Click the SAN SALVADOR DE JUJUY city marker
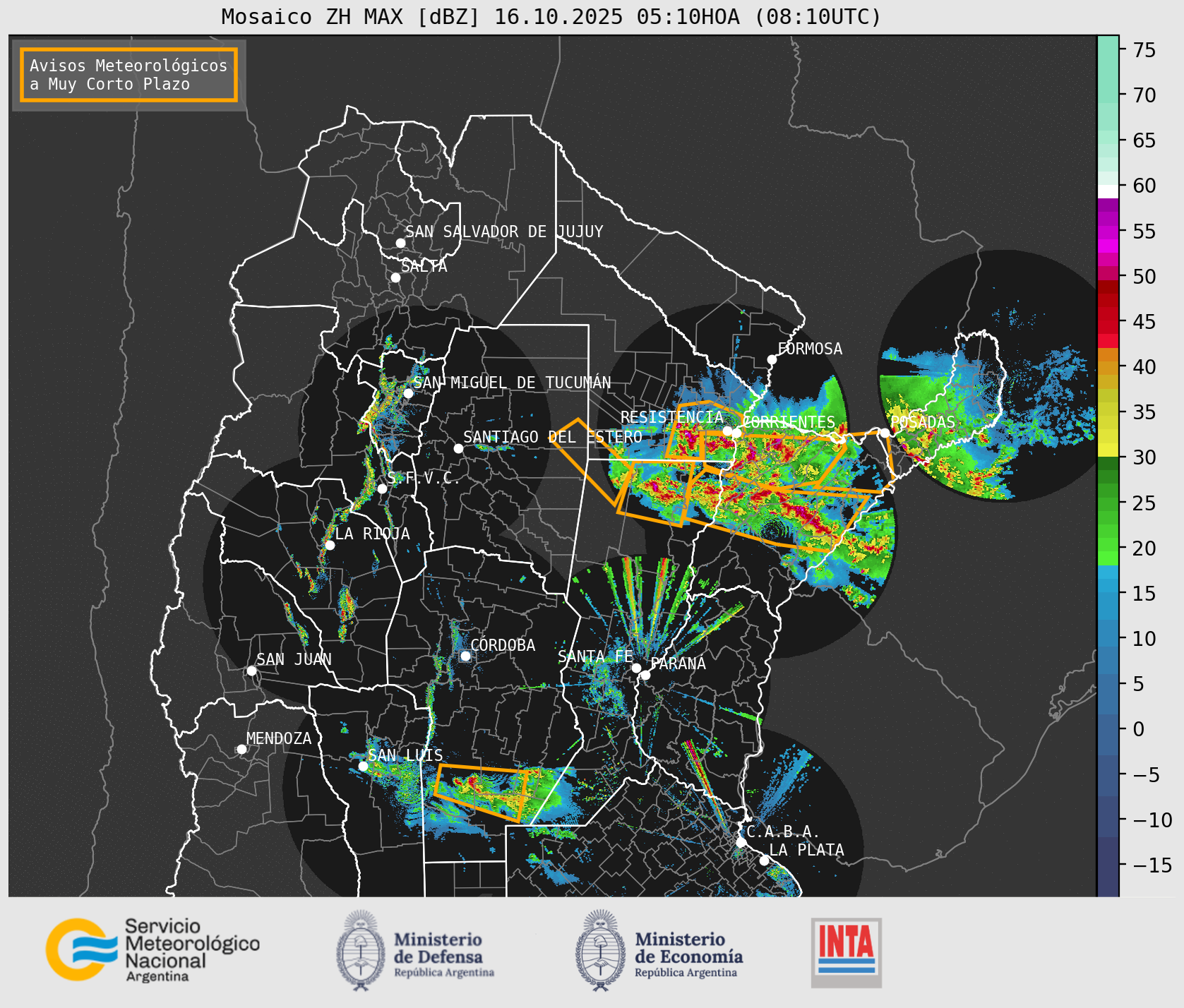1184x1008 pixels. 400,243
